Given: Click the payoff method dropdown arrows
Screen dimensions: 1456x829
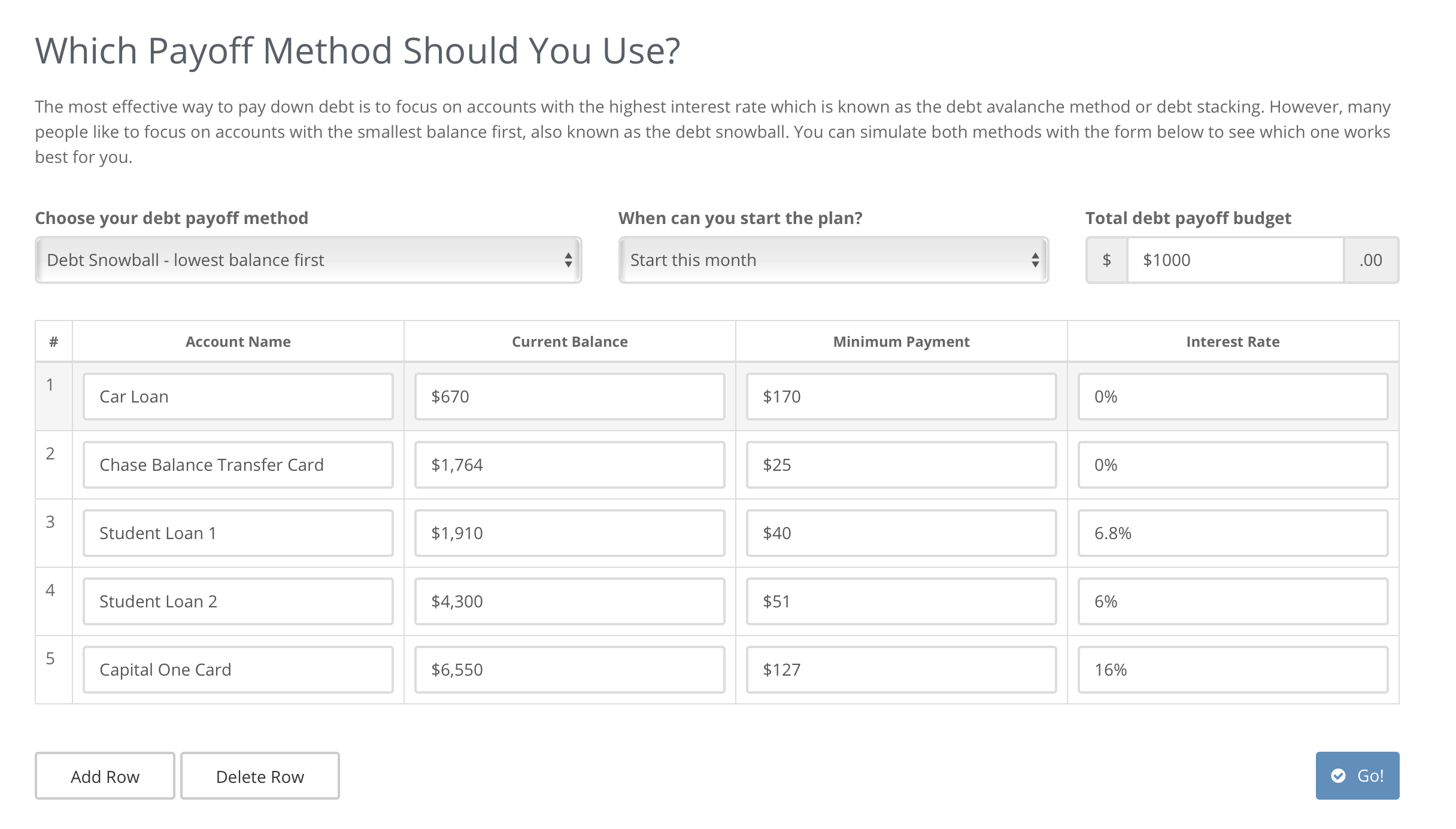Looking at the screenshot, I should coord(568,260).
